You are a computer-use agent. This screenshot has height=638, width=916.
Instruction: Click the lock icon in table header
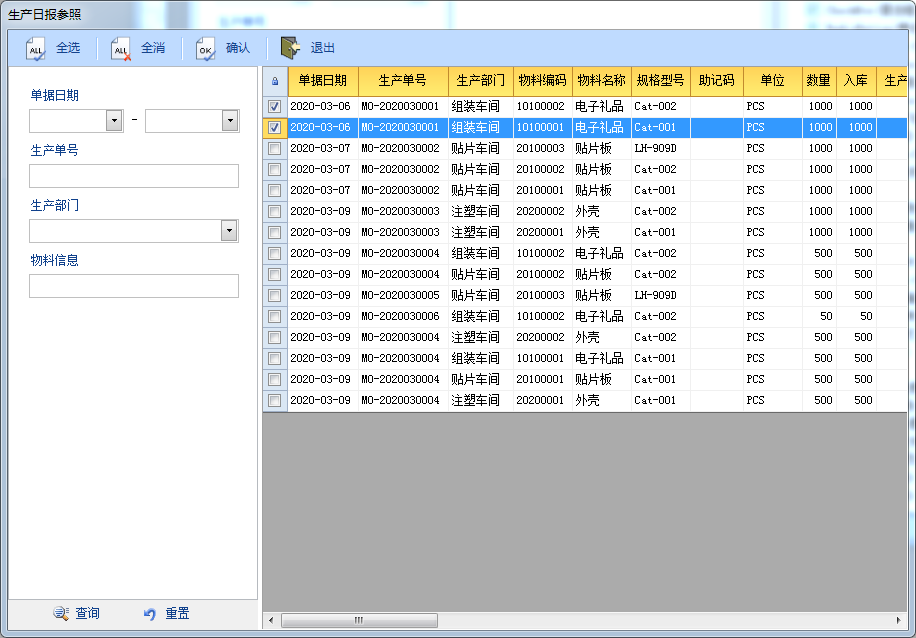click(275, 81)
